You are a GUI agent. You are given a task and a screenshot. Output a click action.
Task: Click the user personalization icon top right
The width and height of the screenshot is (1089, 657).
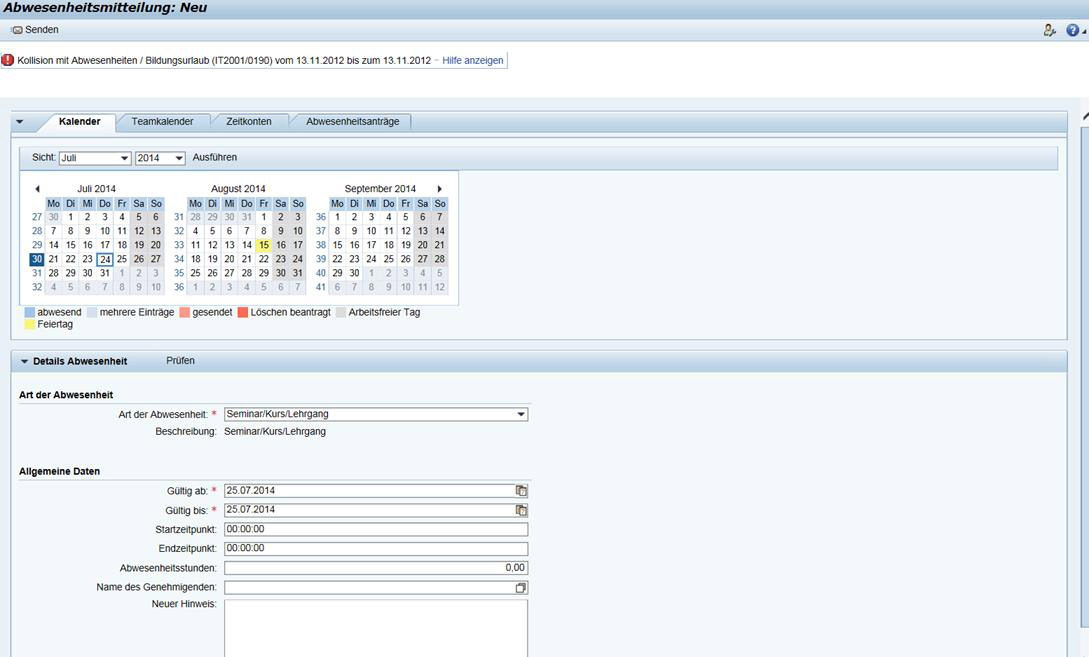(x=1049, y=30)
